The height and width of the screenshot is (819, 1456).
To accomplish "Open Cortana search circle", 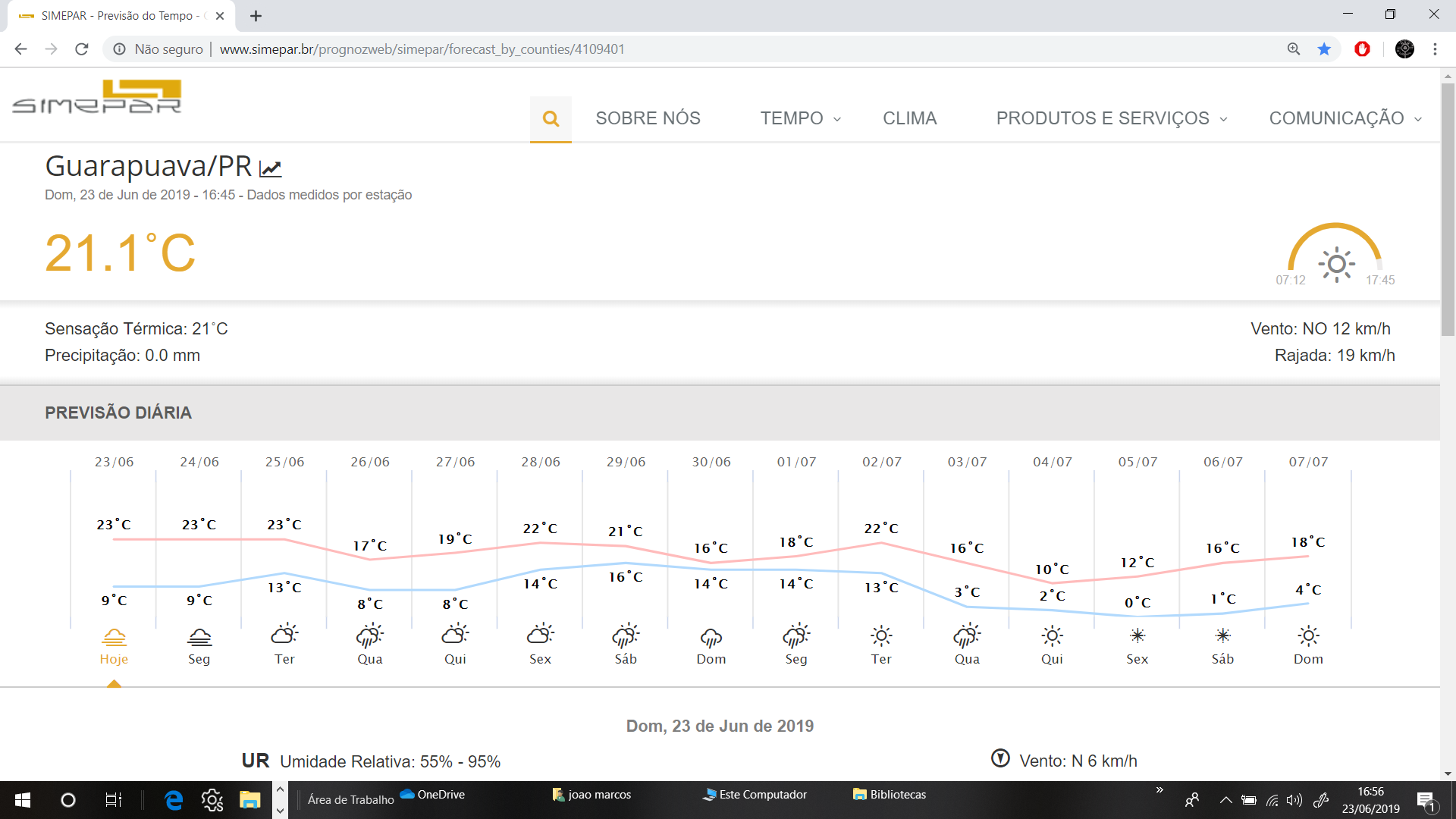I will [x=68, y=800].
